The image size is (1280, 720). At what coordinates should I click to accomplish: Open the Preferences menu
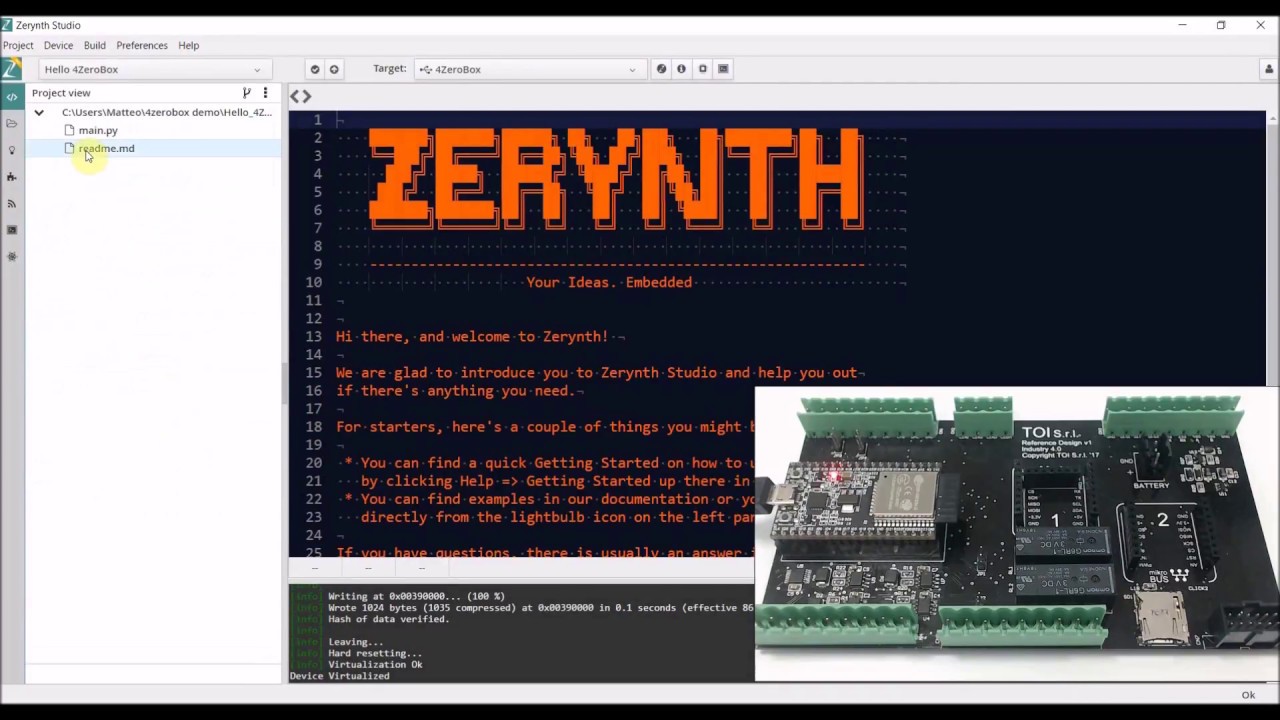pyautogui.click(x=141, y=45)
